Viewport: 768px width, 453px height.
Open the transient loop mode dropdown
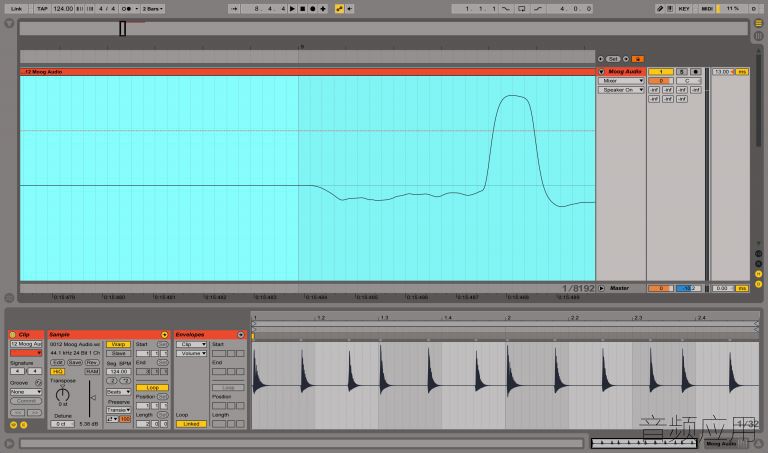[x=112, y=419]
